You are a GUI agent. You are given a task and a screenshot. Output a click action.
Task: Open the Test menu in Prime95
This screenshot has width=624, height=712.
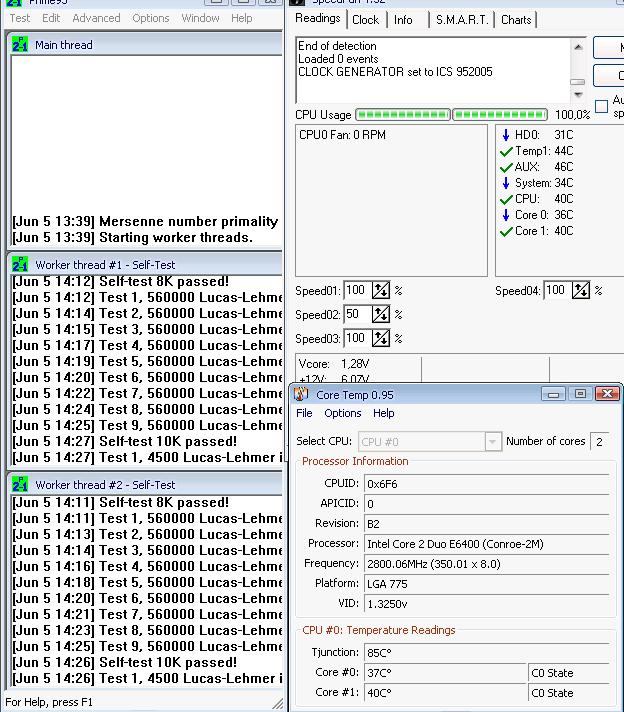(x=20, y=18)
